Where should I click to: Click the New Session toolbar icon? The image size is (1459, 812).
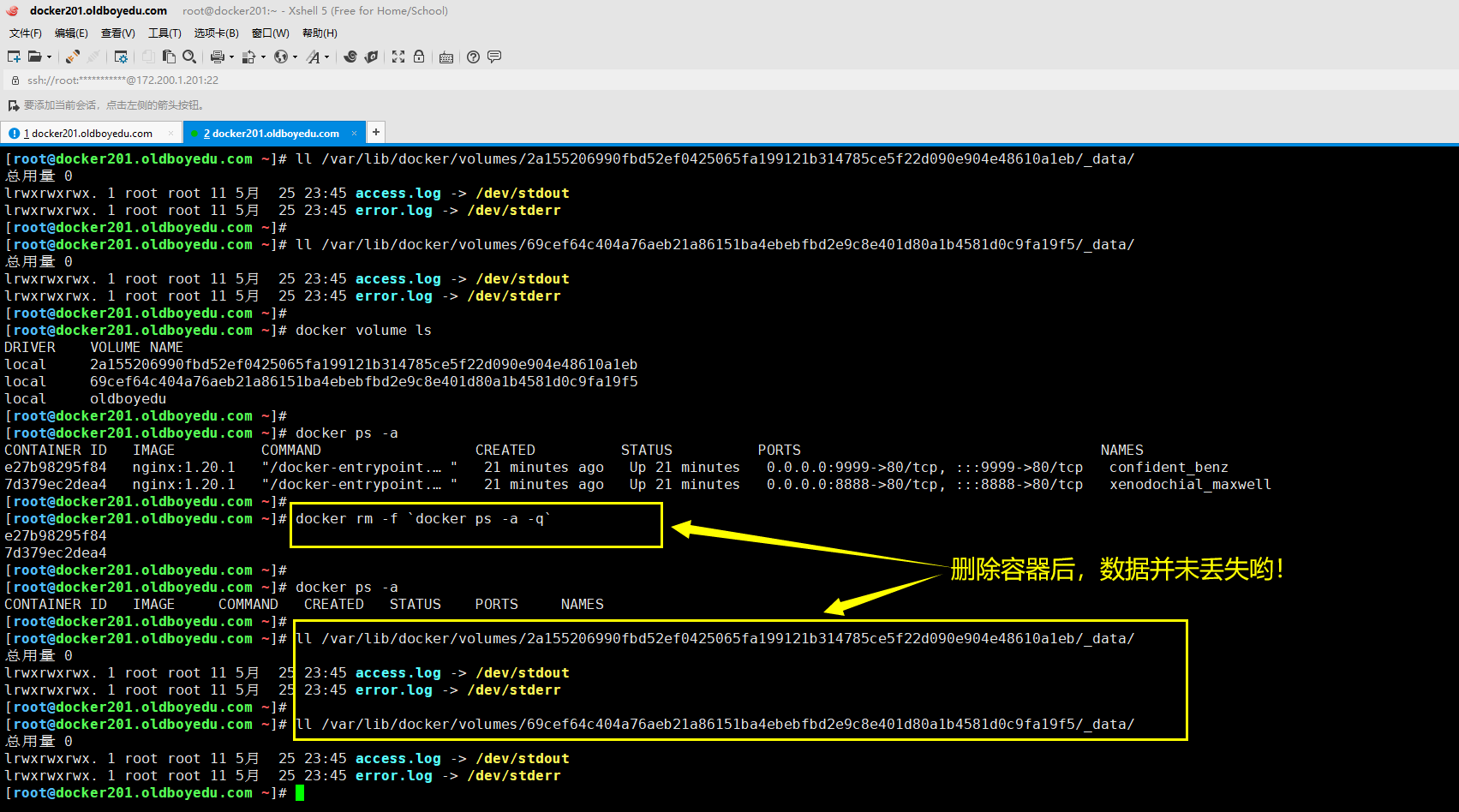(14, 57)
